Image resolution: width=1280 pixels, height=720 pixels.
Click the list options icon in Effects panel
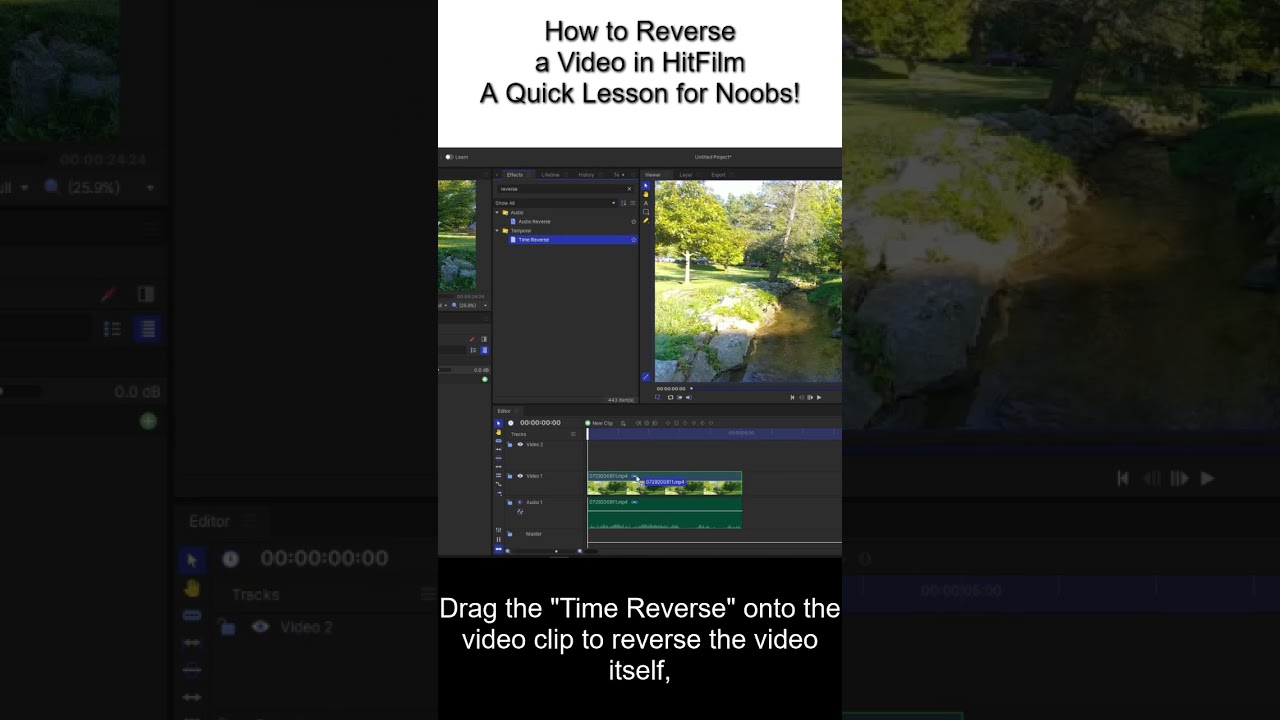pyautogui.click(x=633, y=203)
